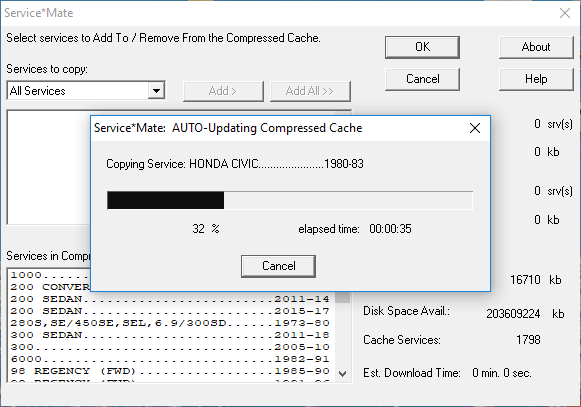Select the 300 2005-10 row
581x407 pixels.
tap(170, 347)
